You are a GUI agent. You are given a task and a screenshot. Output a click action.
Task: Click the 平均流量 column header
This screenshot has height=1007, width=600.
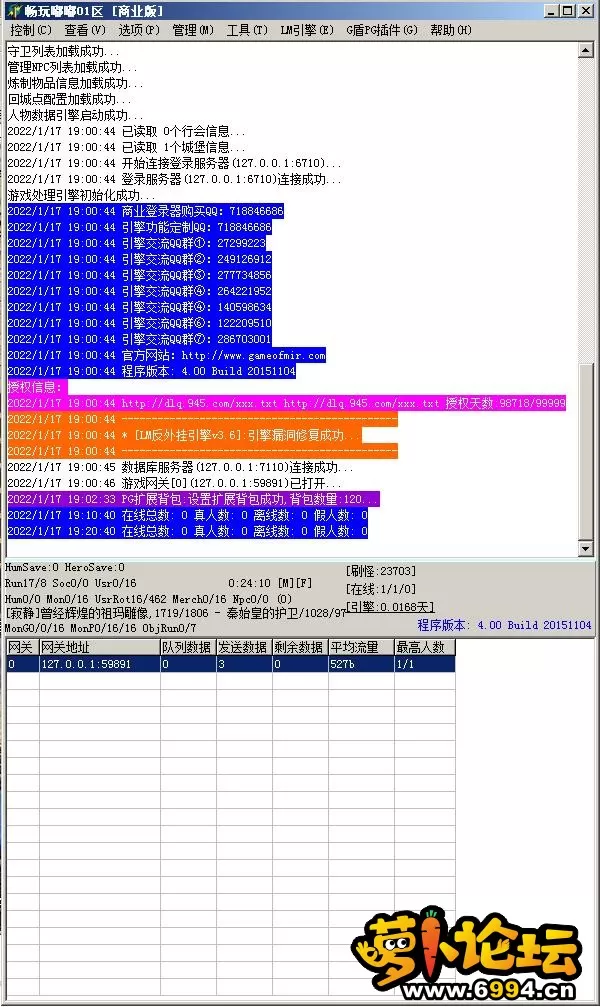tap(361, 647)
